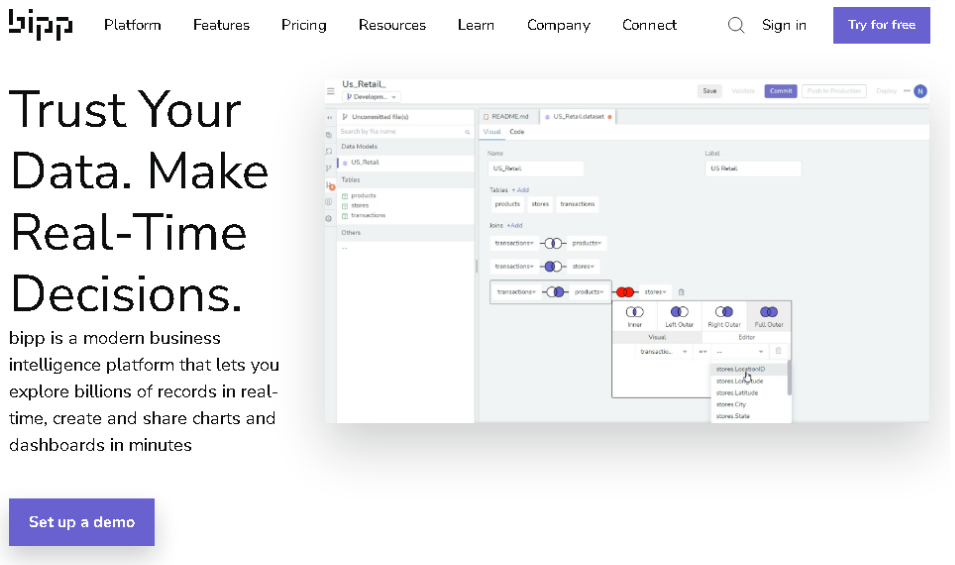Open the Learn menu
The width and height of the screenshot is (955, 565).
(x=476, y=25)
